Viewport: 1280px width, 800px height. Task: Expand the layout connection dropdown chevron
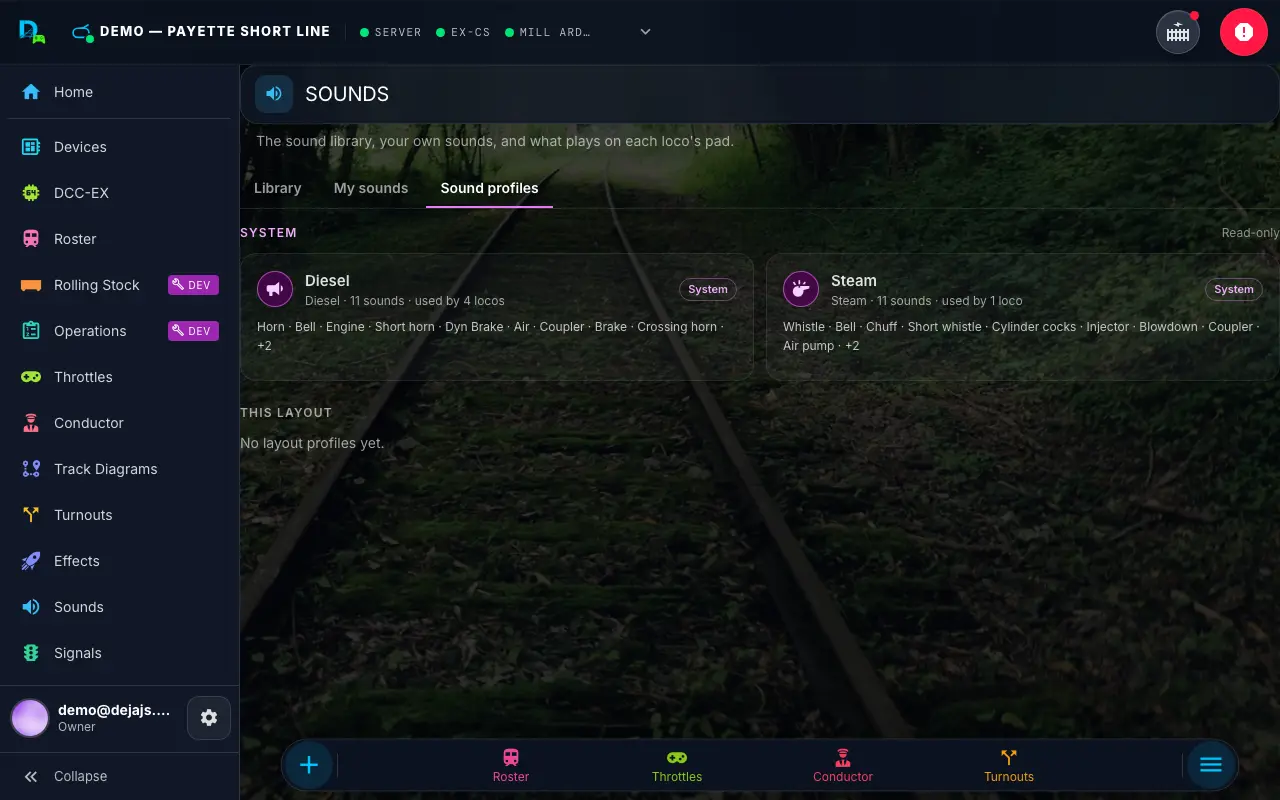pos(646,32)
